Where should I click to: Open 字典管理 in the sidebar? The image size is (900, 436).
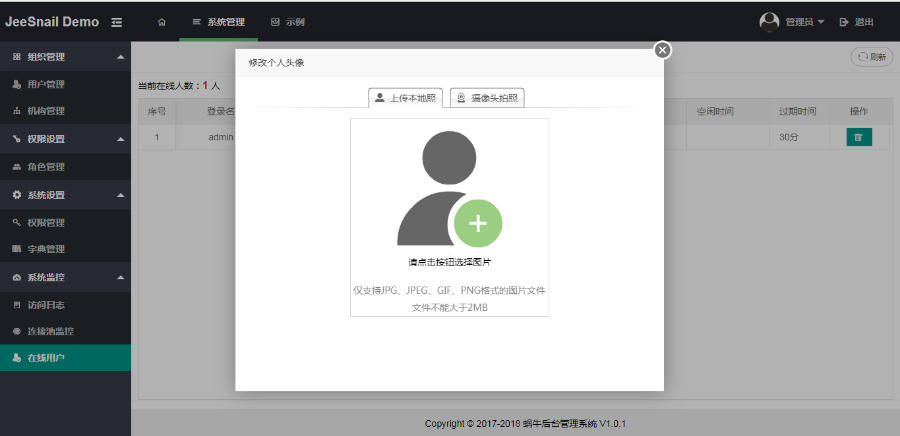pos(65,250)
